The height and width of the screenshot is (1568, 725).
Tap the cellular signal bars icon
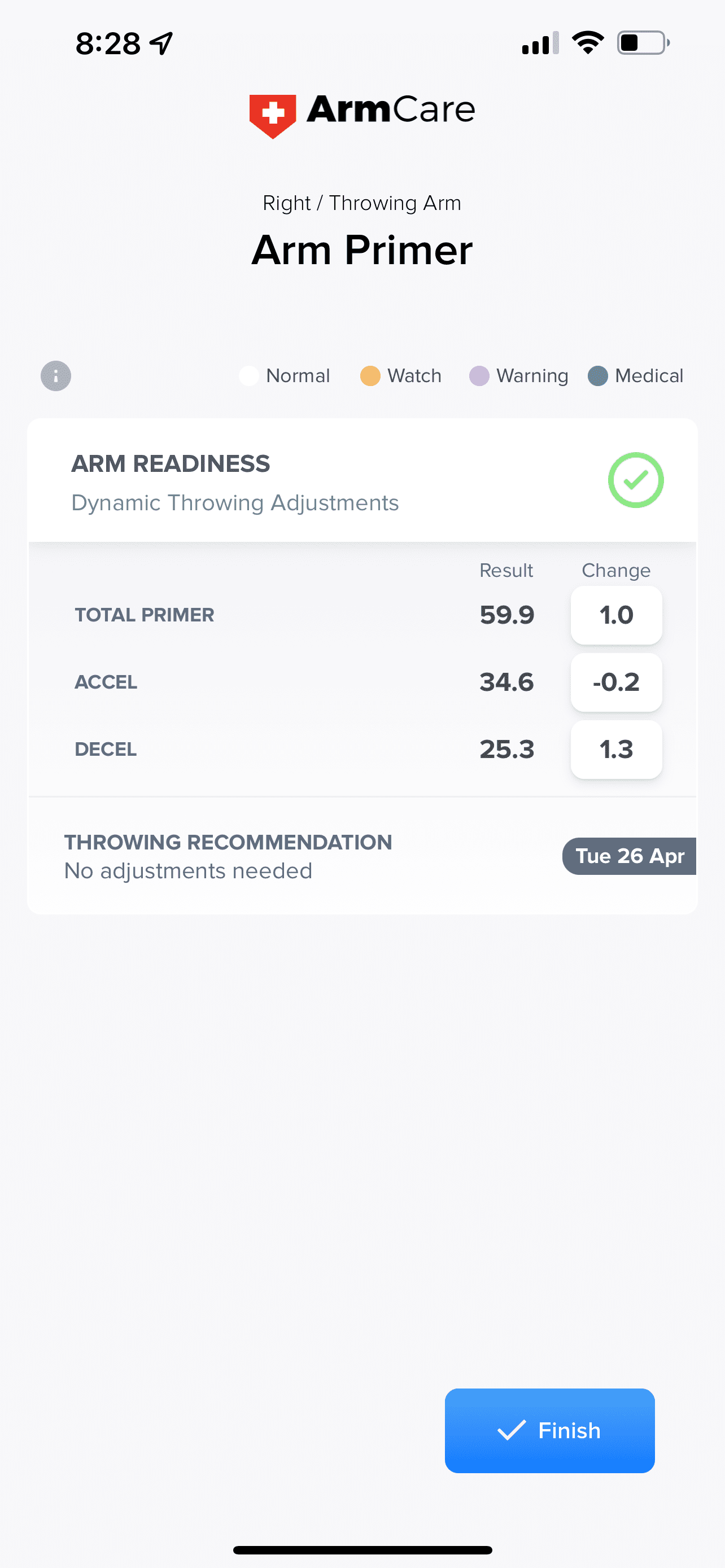tap(540, 43)
